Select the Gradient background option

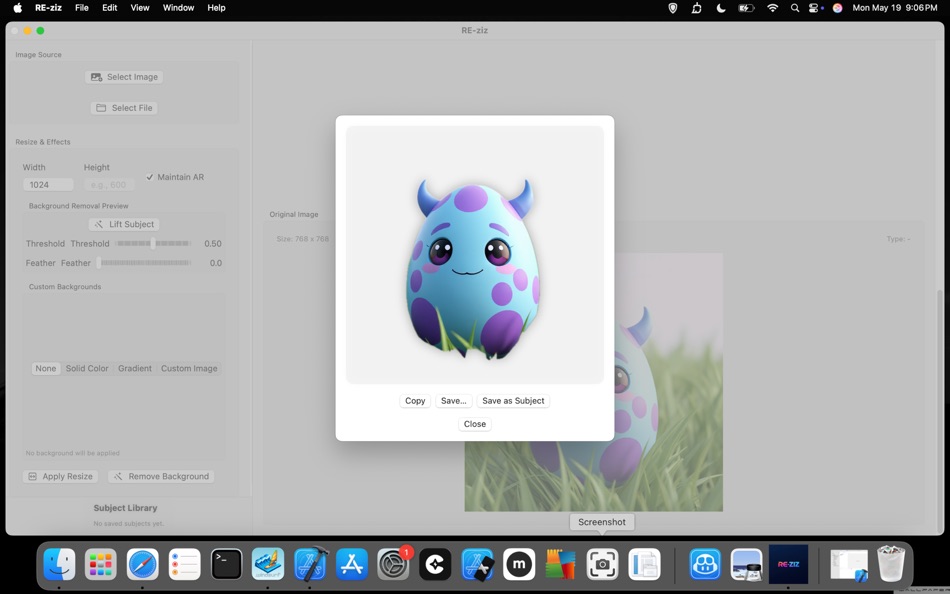133,368
